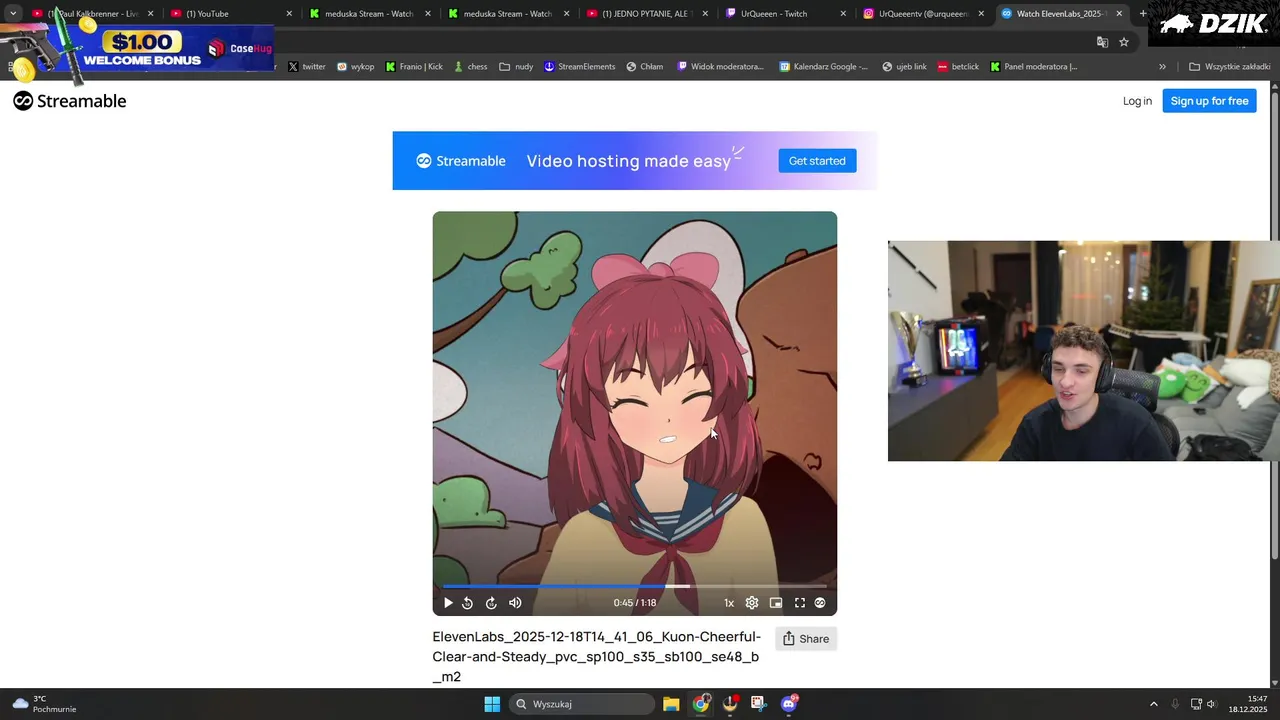Open Snipping Tool taskbar icon

(x=759, y=704)
